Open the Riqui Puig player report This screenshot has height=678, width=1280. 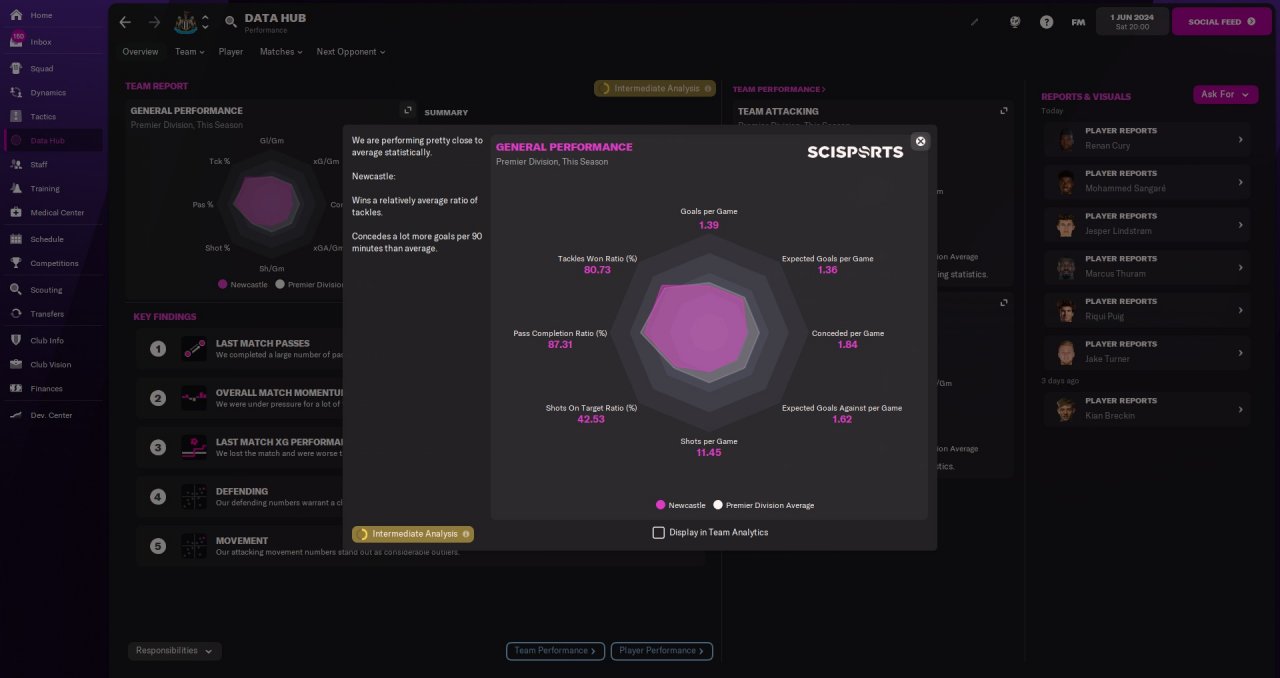pos(1146,310)
